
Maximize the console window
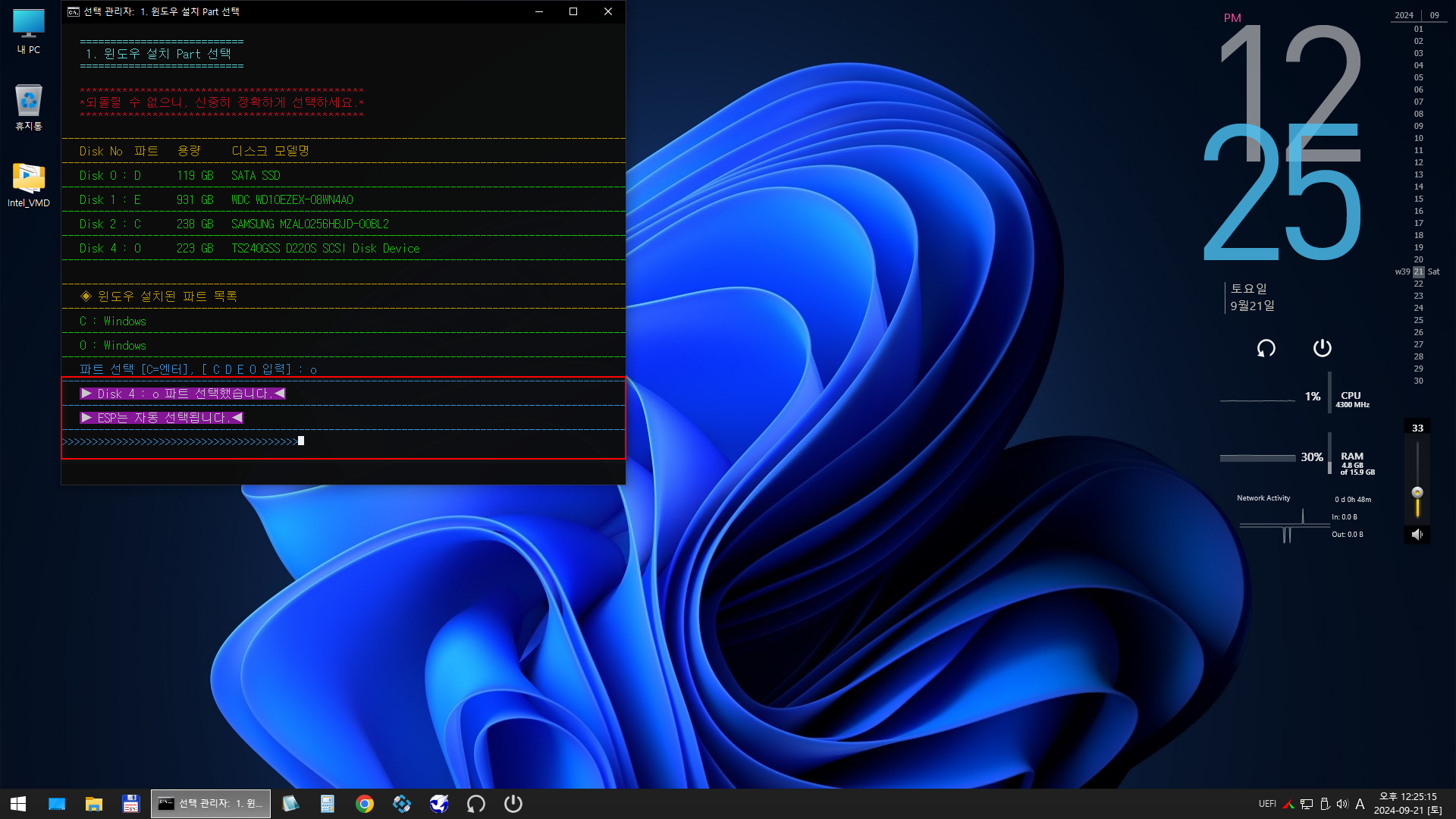(573, 11)
